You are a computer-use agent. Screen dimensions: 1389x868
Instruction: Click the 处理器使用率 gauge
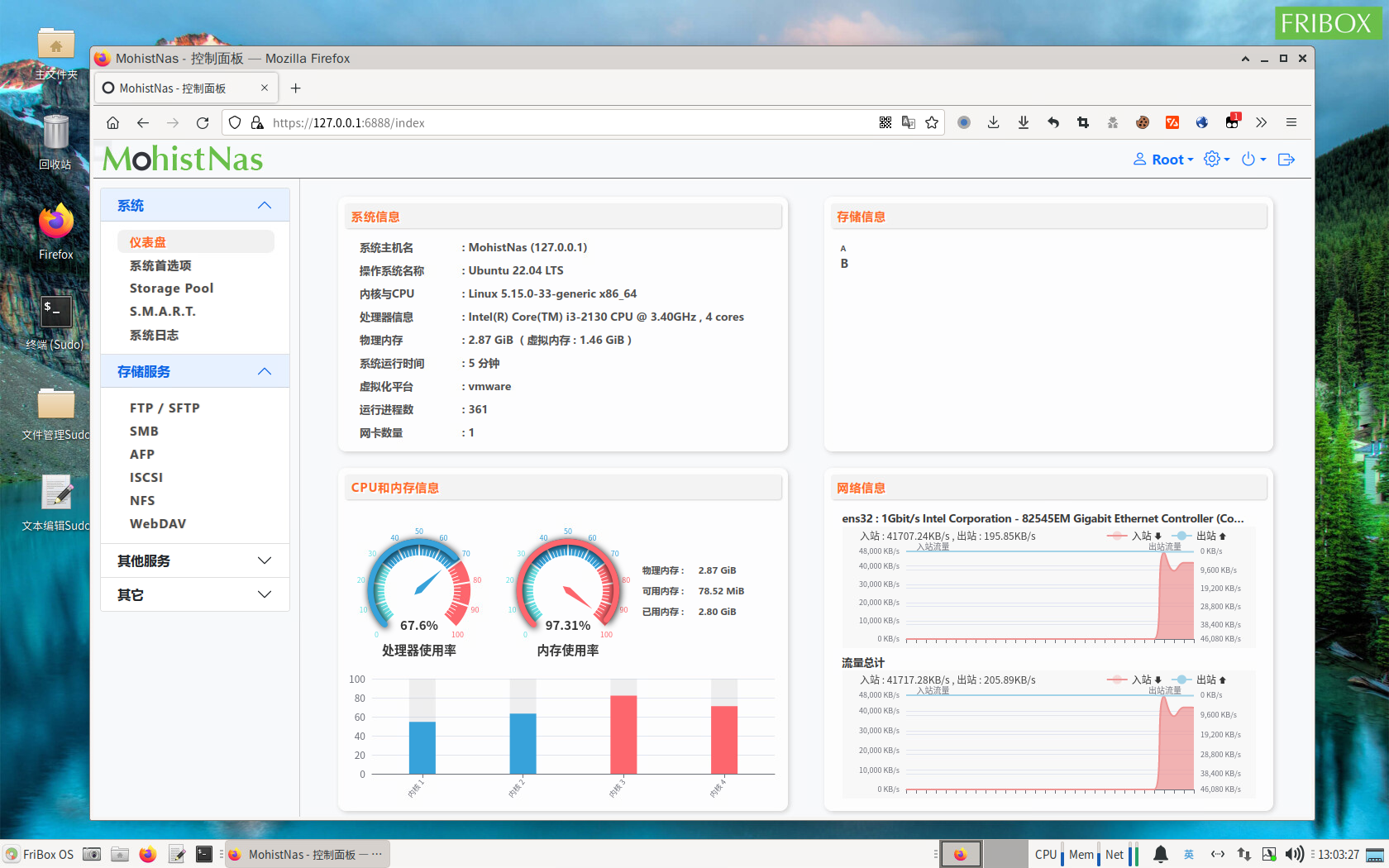tap(419, 585)
